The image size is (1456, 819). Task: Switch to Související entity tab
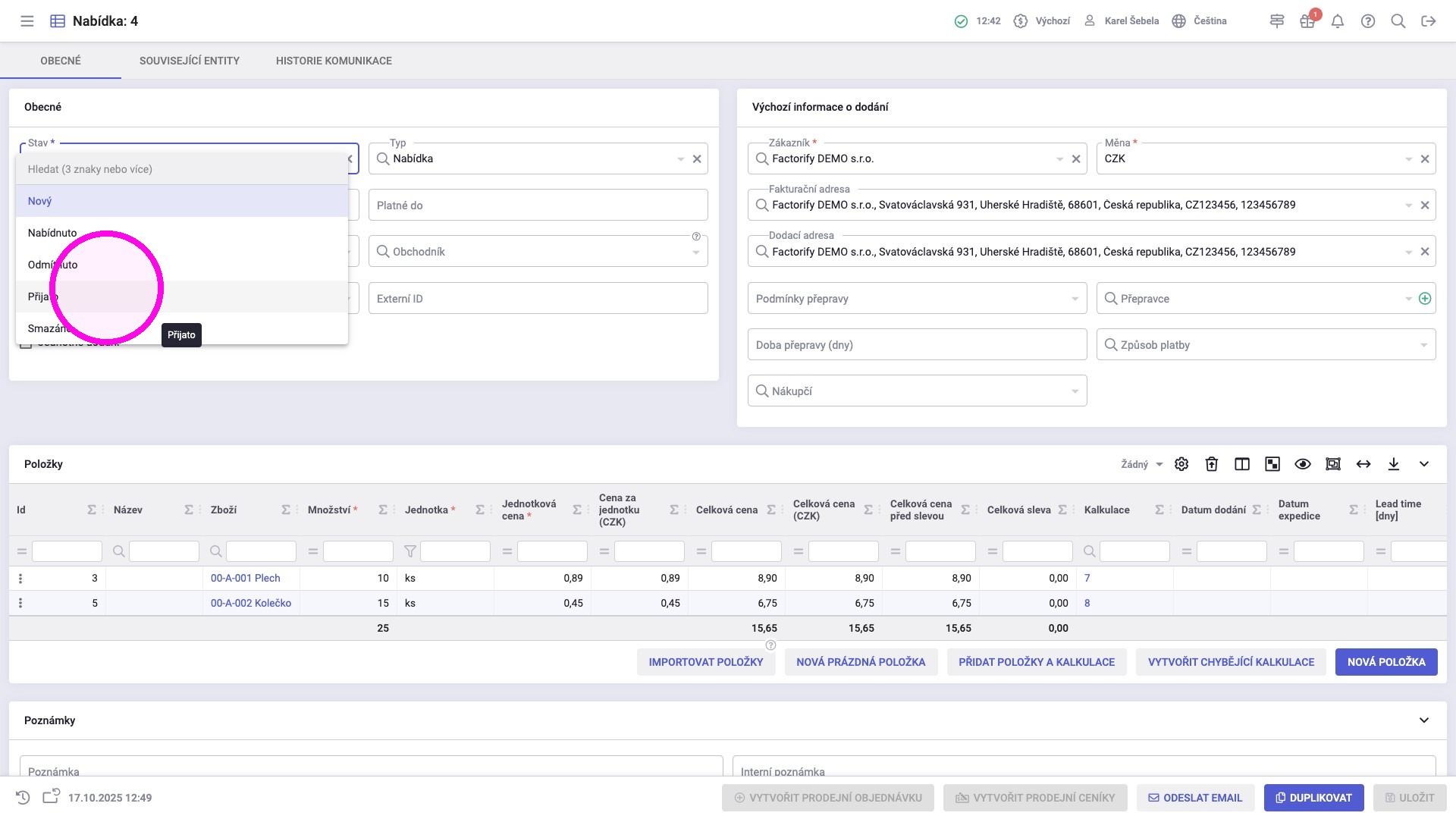[190, 61]
